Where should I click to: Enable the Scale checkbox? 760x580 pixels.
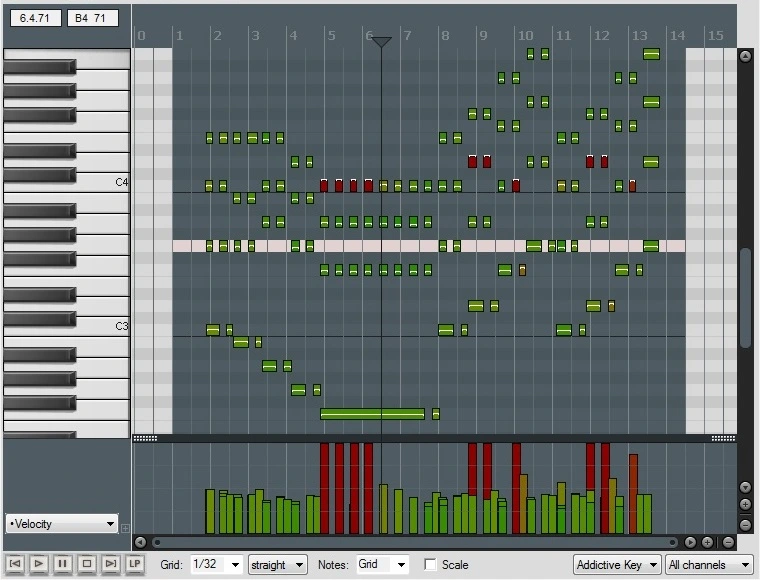pos(430,564)
